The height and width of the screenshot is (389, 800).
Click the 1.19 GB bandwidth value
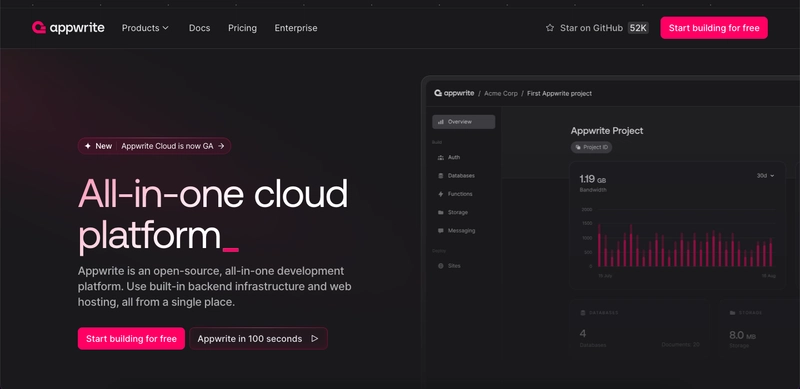pyautogui.click(x=592, y=179)
